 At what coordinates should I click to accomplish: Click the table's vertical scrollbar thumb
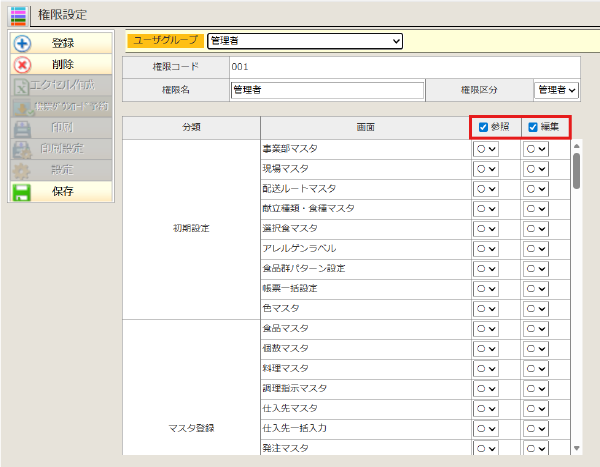pos(577,170)
